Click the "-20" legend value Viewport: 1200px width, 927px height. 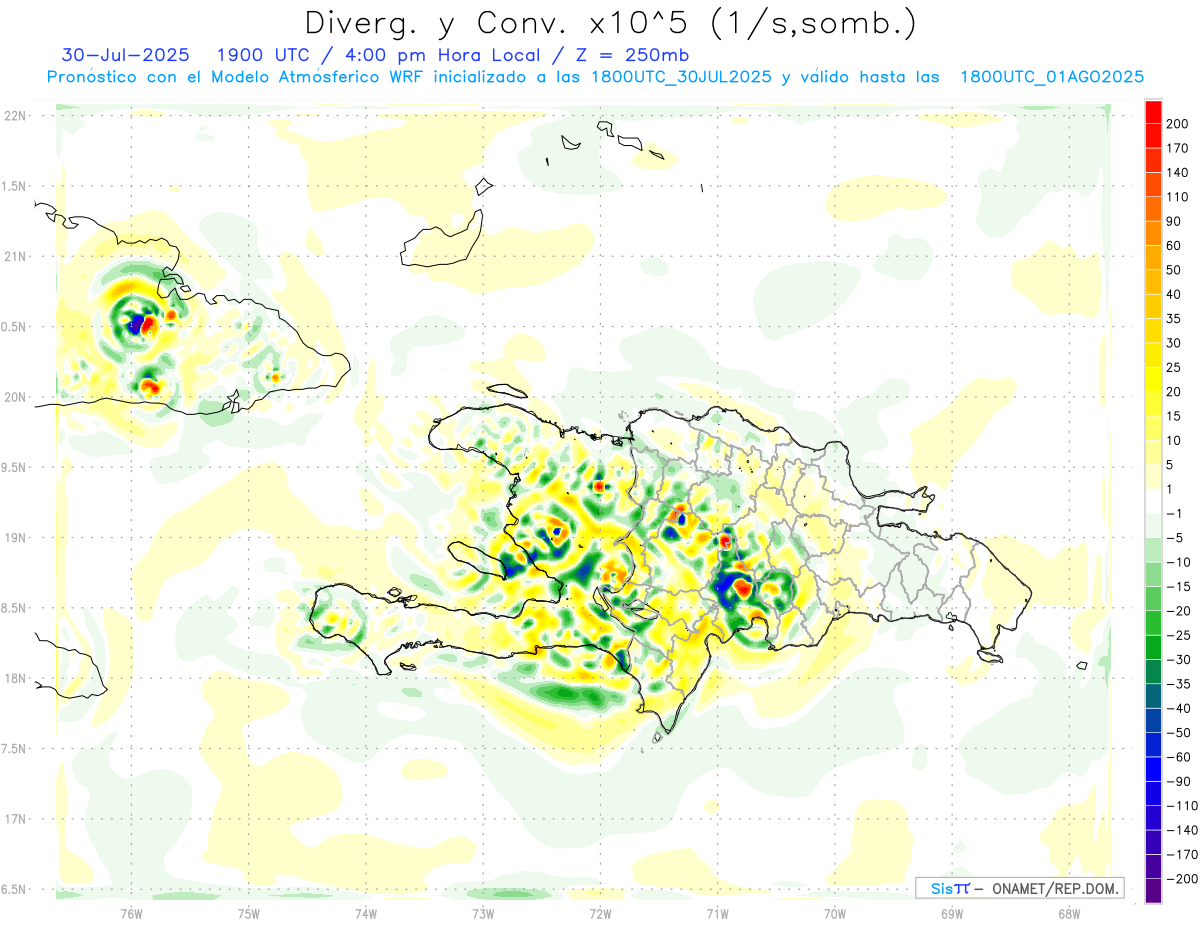[x=1177, y=611]
